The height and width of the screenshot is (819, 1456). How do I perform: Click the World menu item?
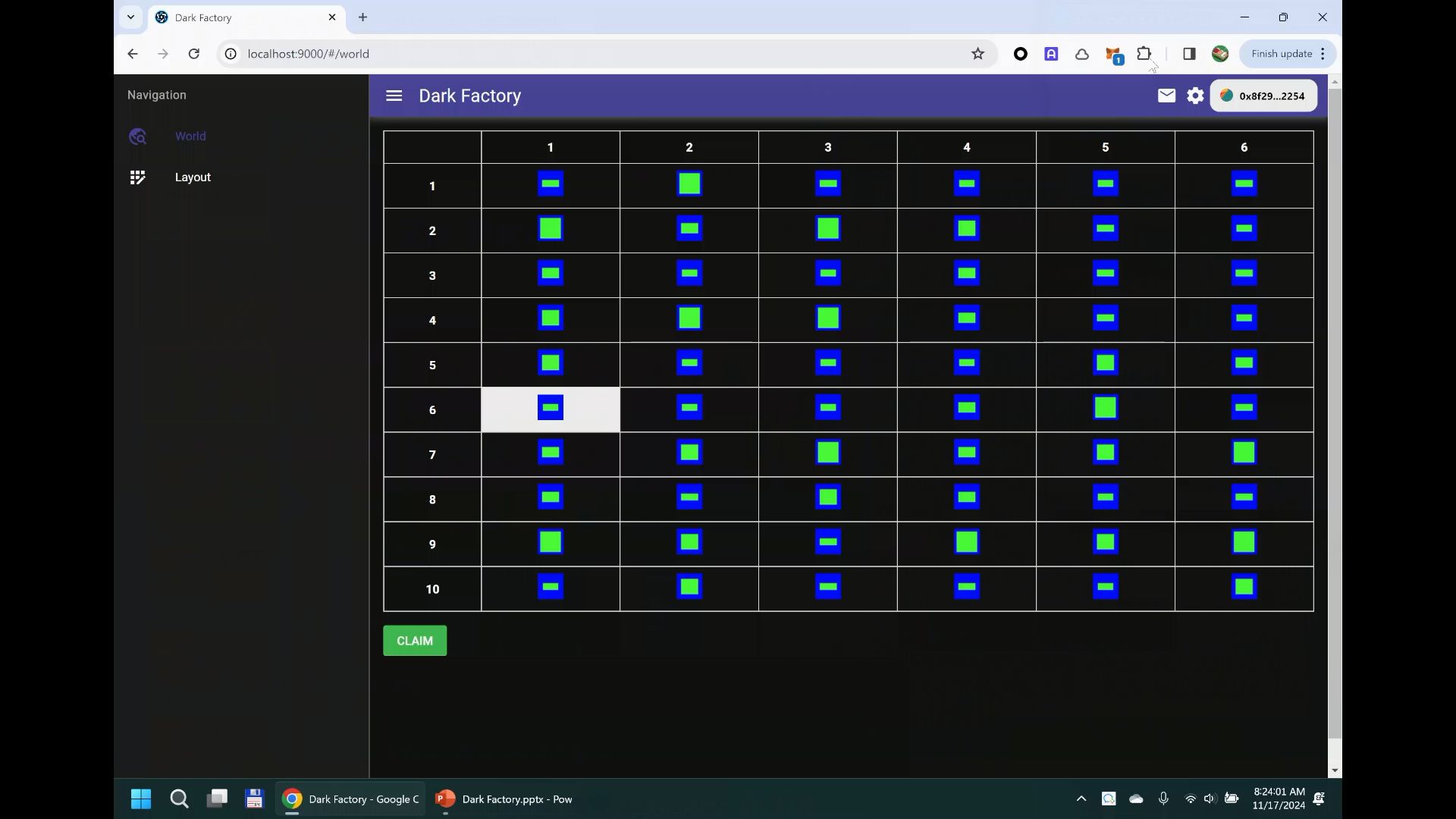click(191, 136)
